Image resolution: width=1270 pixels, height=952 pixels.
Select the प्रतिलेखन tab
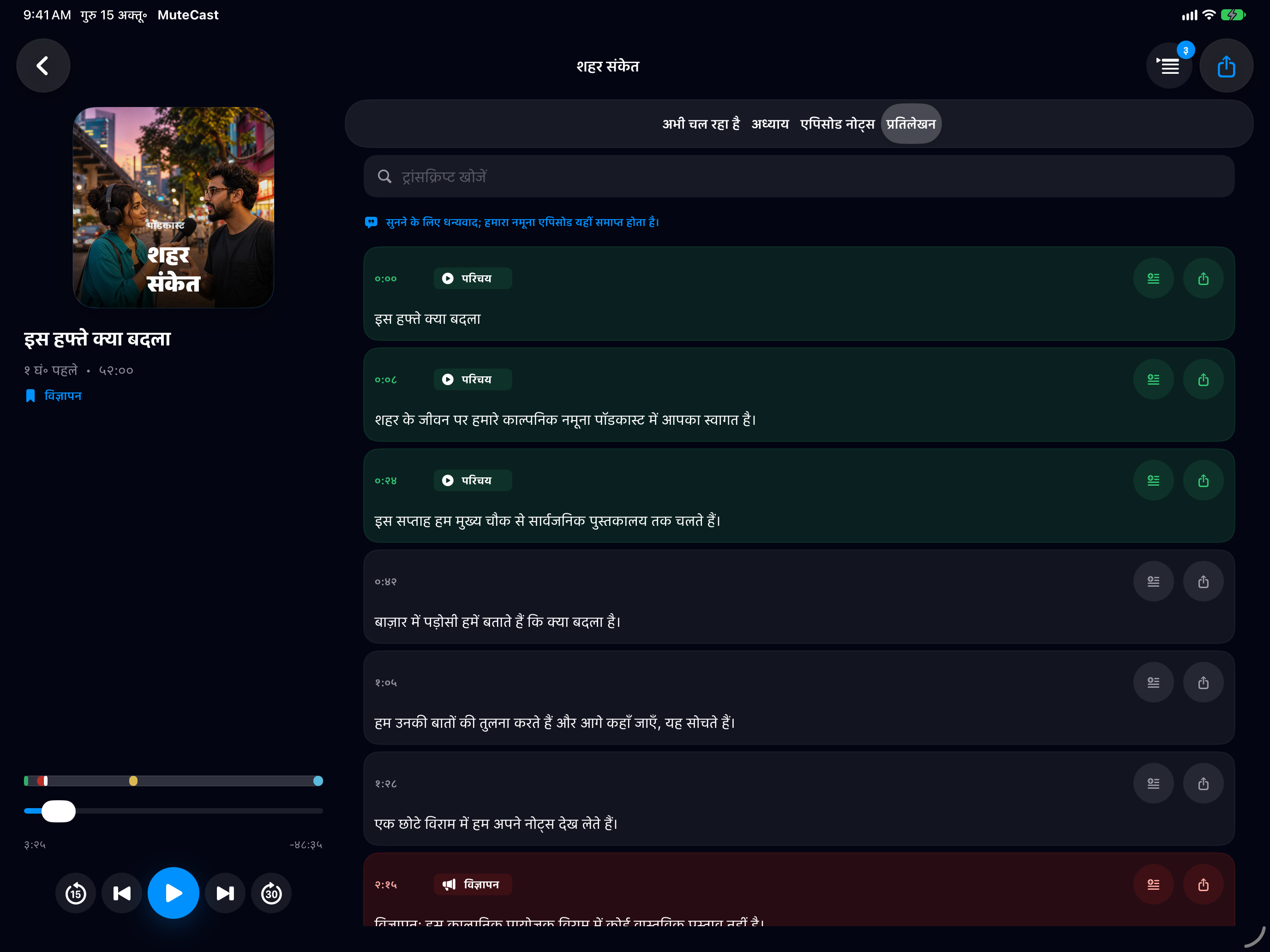click(911, 124)
